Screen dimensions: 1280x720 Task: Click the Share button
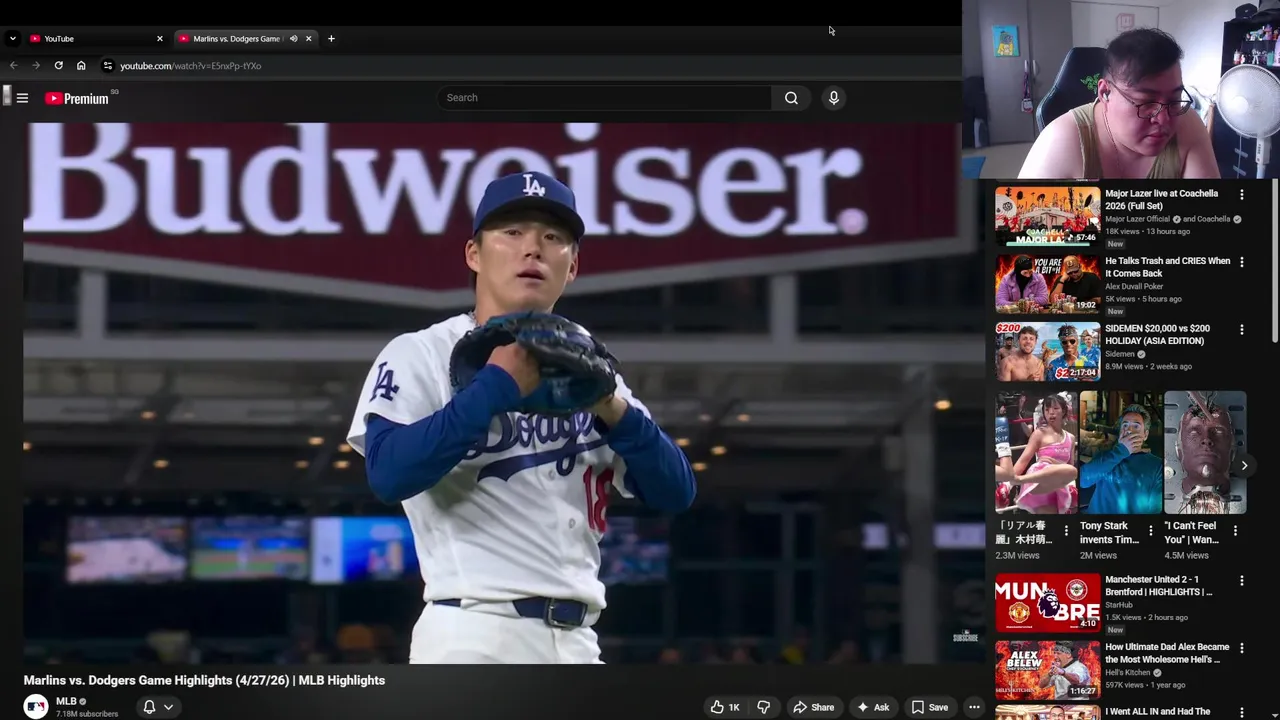(x=813, y=707)
